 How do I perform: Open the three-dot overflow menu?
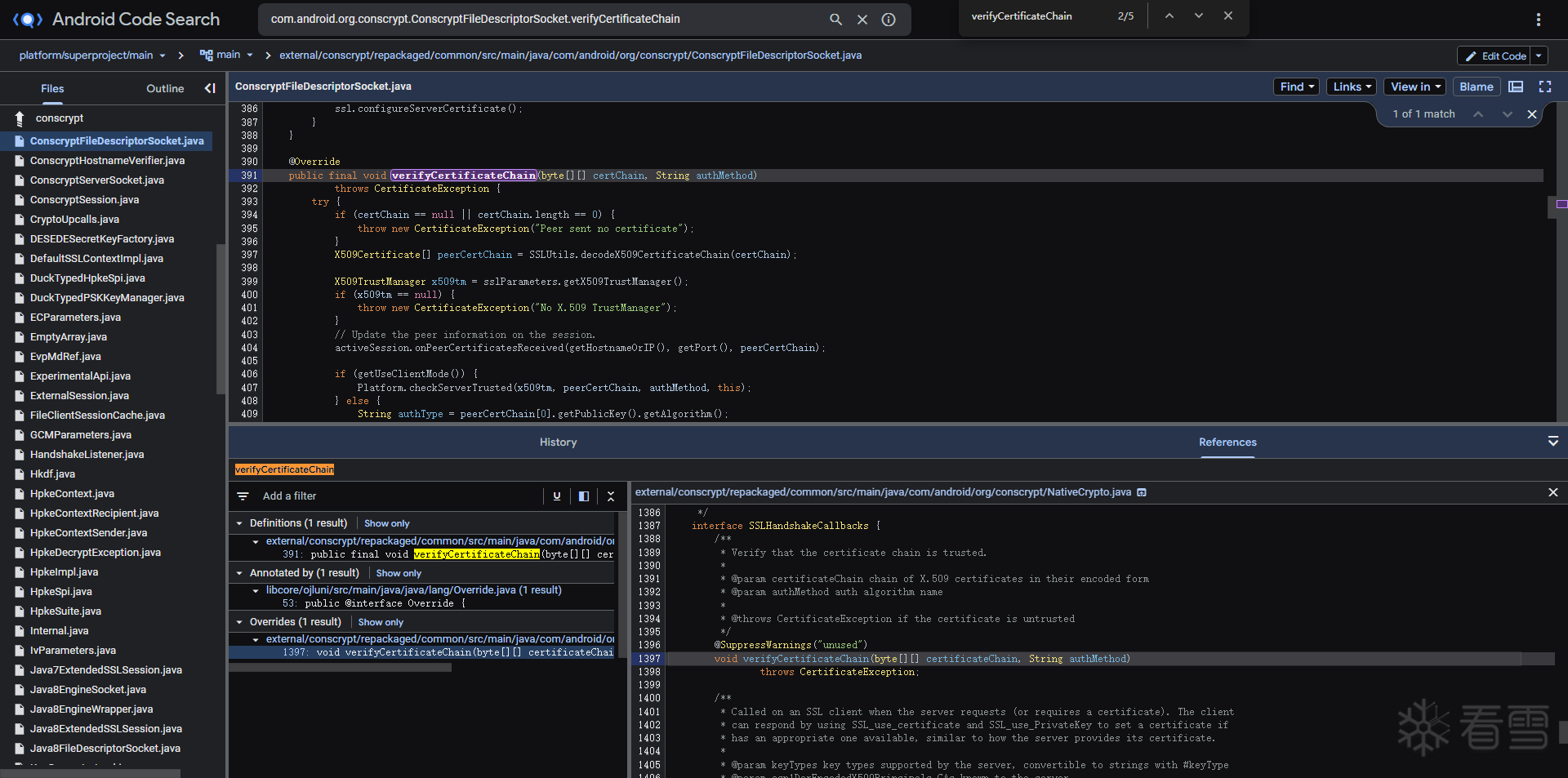[x=1538, y=20]
